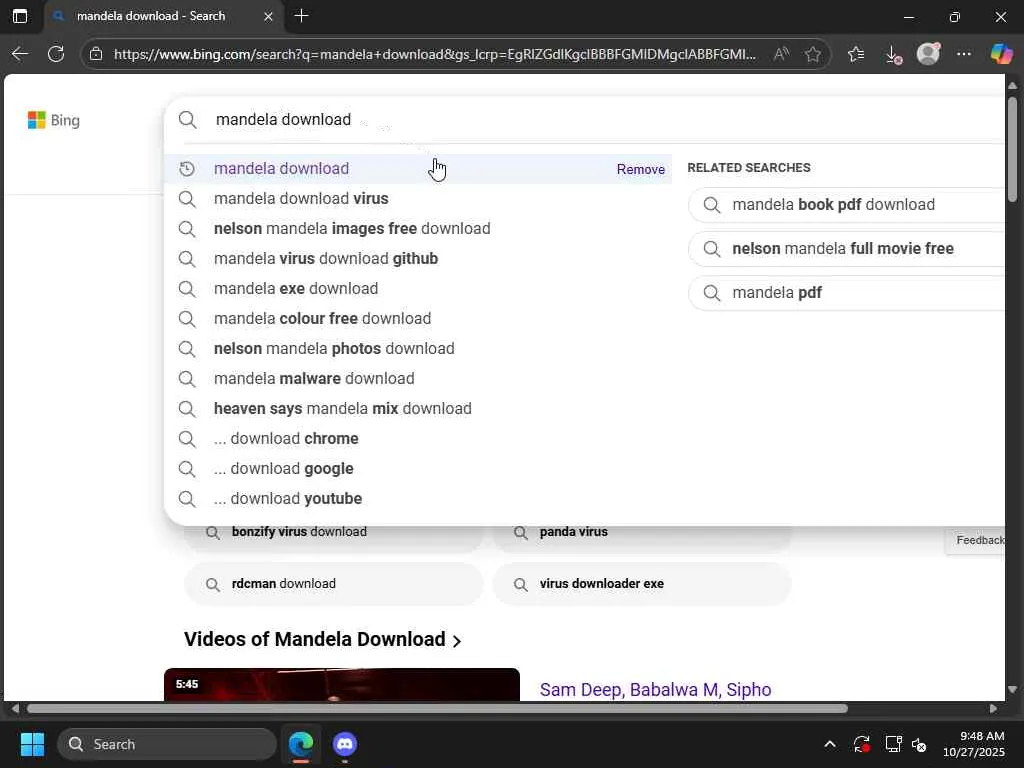Screen dimensions: 1024x768
Task: Select mandela colour free download suggestion
Action: click(x=418, y=319)
